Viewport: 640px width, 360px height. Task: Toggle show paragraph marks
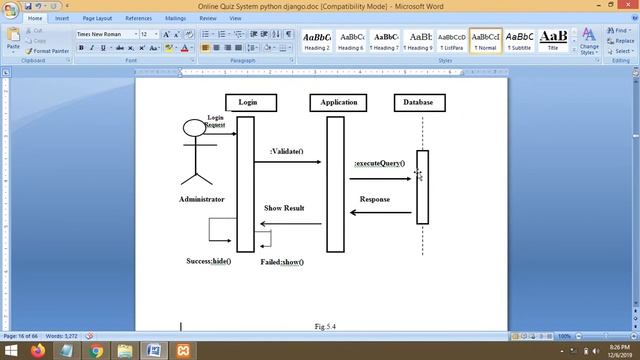289,34
